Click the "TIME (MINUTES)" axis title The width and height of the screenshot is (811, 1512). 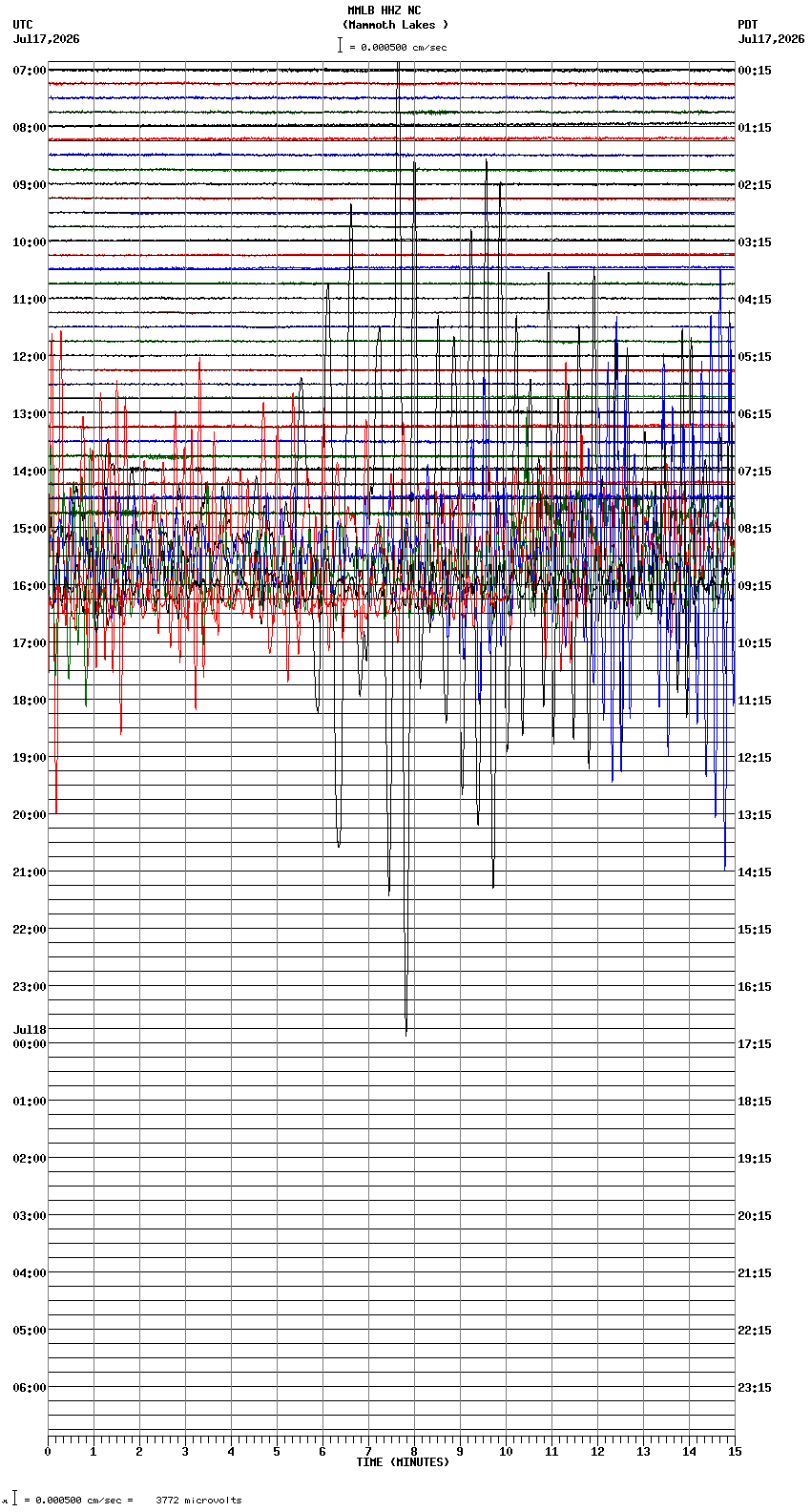click(x=403, y=1462)
